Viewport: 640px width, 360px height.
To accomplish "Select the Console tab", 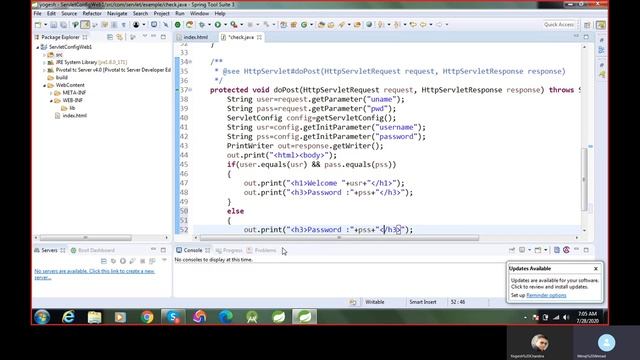I will pyautogui.click(x=193, y=250).
